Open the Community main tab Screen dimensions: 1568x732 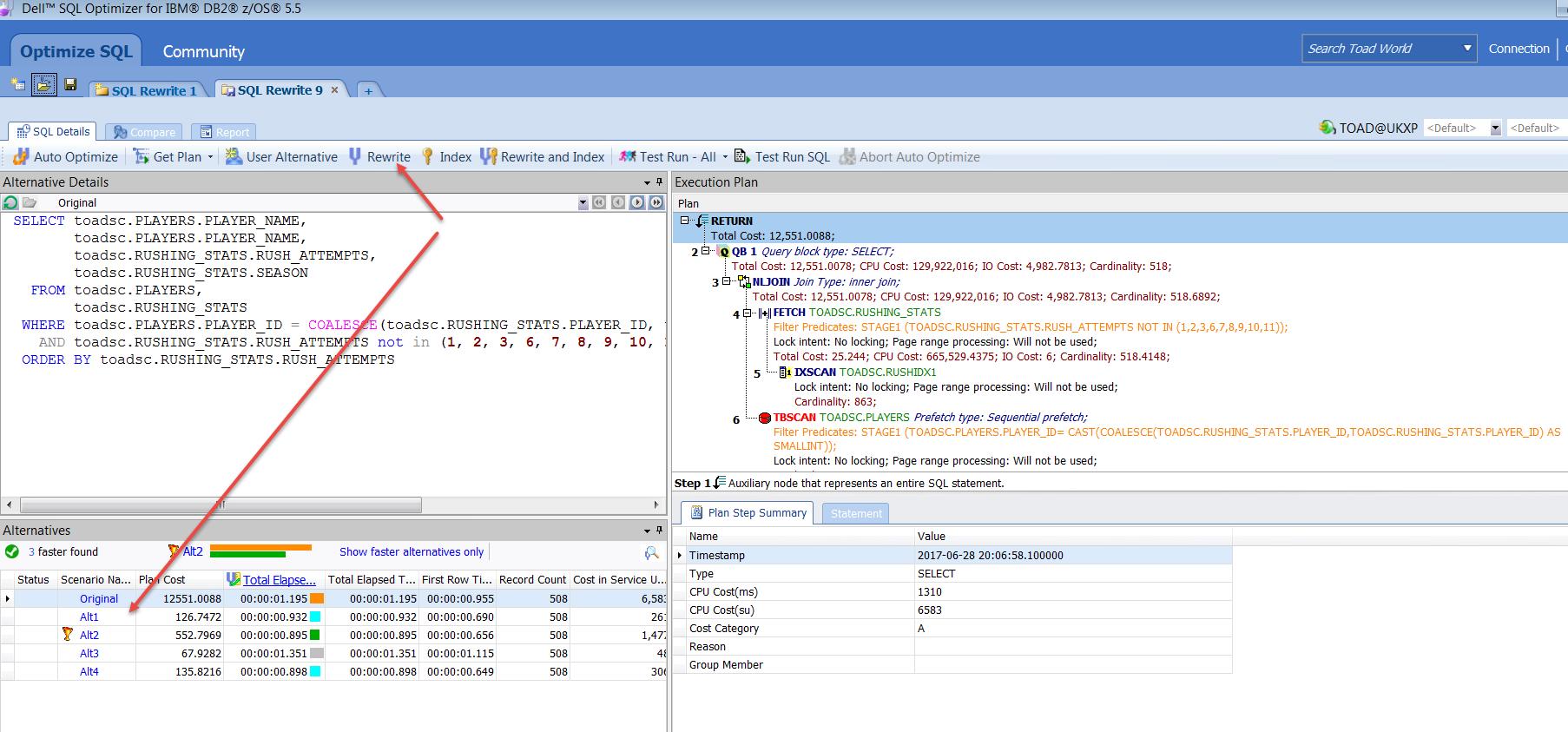point(204,51)
